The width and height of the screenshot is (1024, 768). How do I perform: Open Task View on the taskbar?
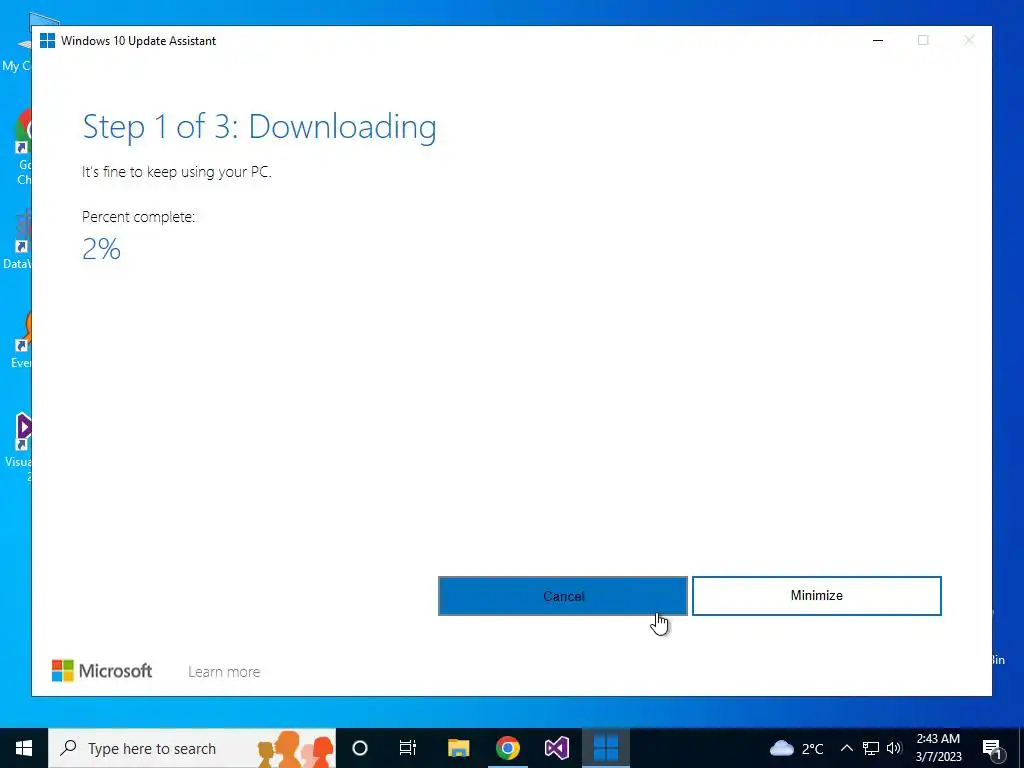click(x=408, y=748)
